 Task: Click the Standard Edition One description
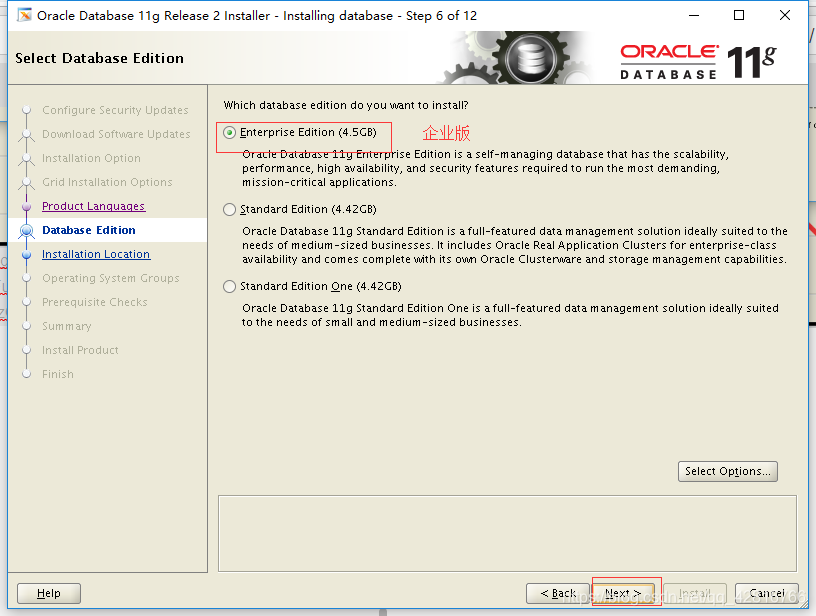coord(510,315)
